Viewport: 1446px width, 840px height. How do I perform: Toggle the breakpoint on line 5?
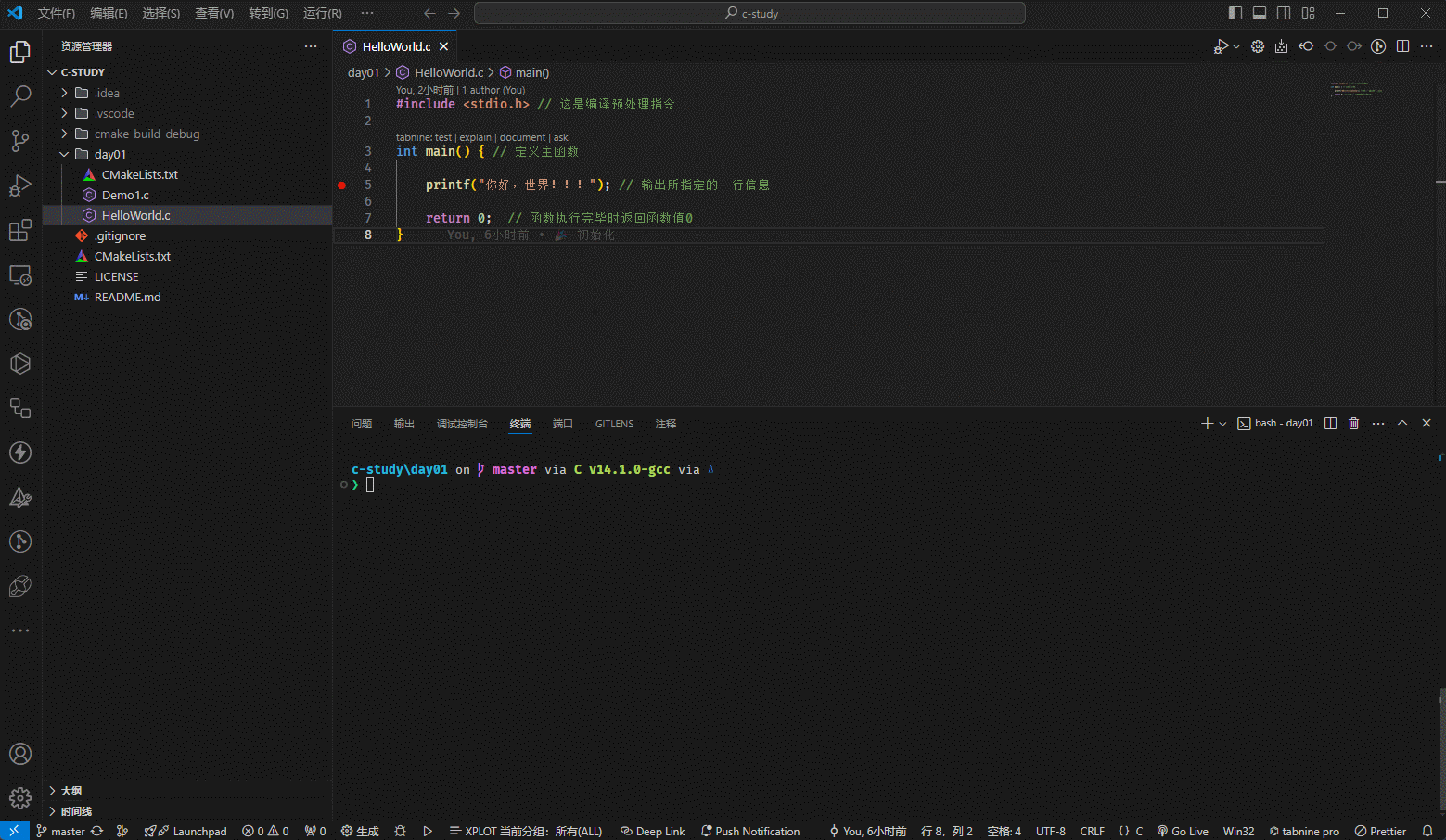[x=342, y=185]
